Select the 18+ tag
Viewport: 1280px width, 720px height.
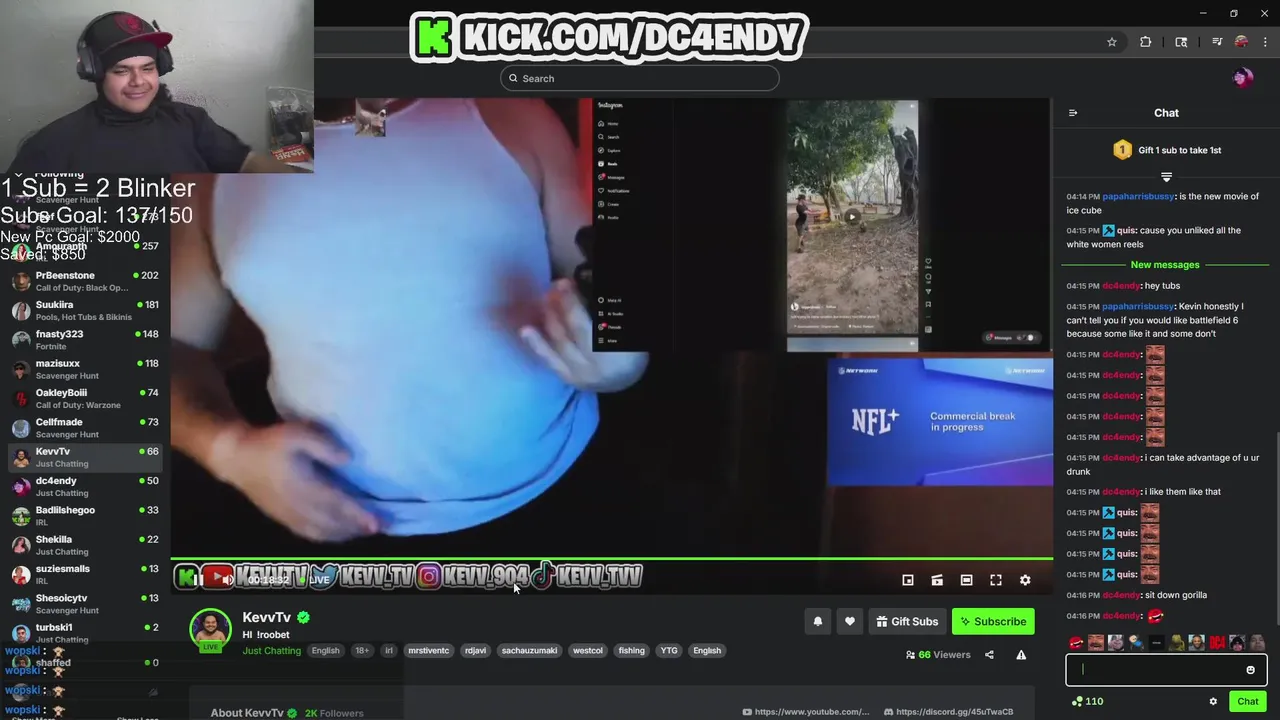click(362, 651)
